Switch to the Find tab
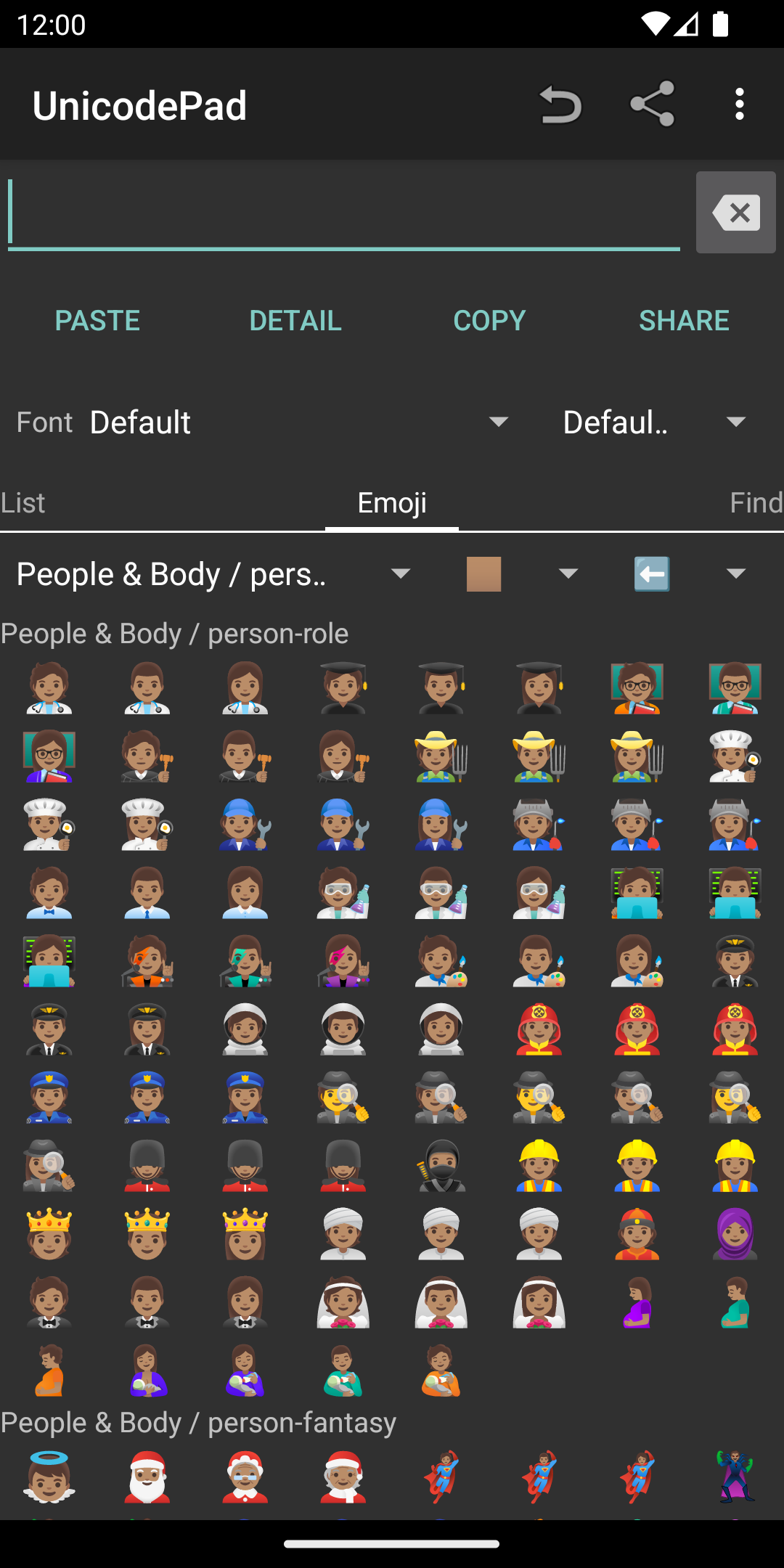The width and height of the screenshot is (784, 1568). [x=755, y=502]
